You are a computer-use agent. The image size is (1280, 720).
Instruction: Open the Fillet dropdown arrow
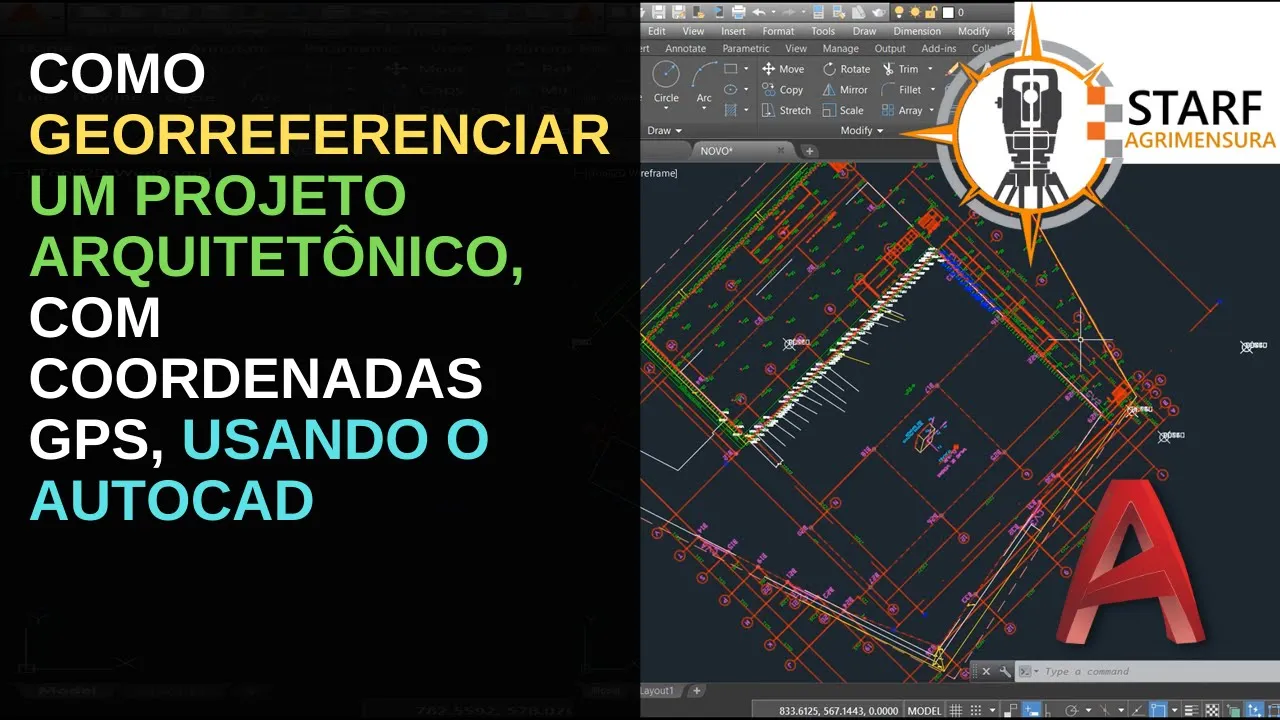tap(933, 90)
